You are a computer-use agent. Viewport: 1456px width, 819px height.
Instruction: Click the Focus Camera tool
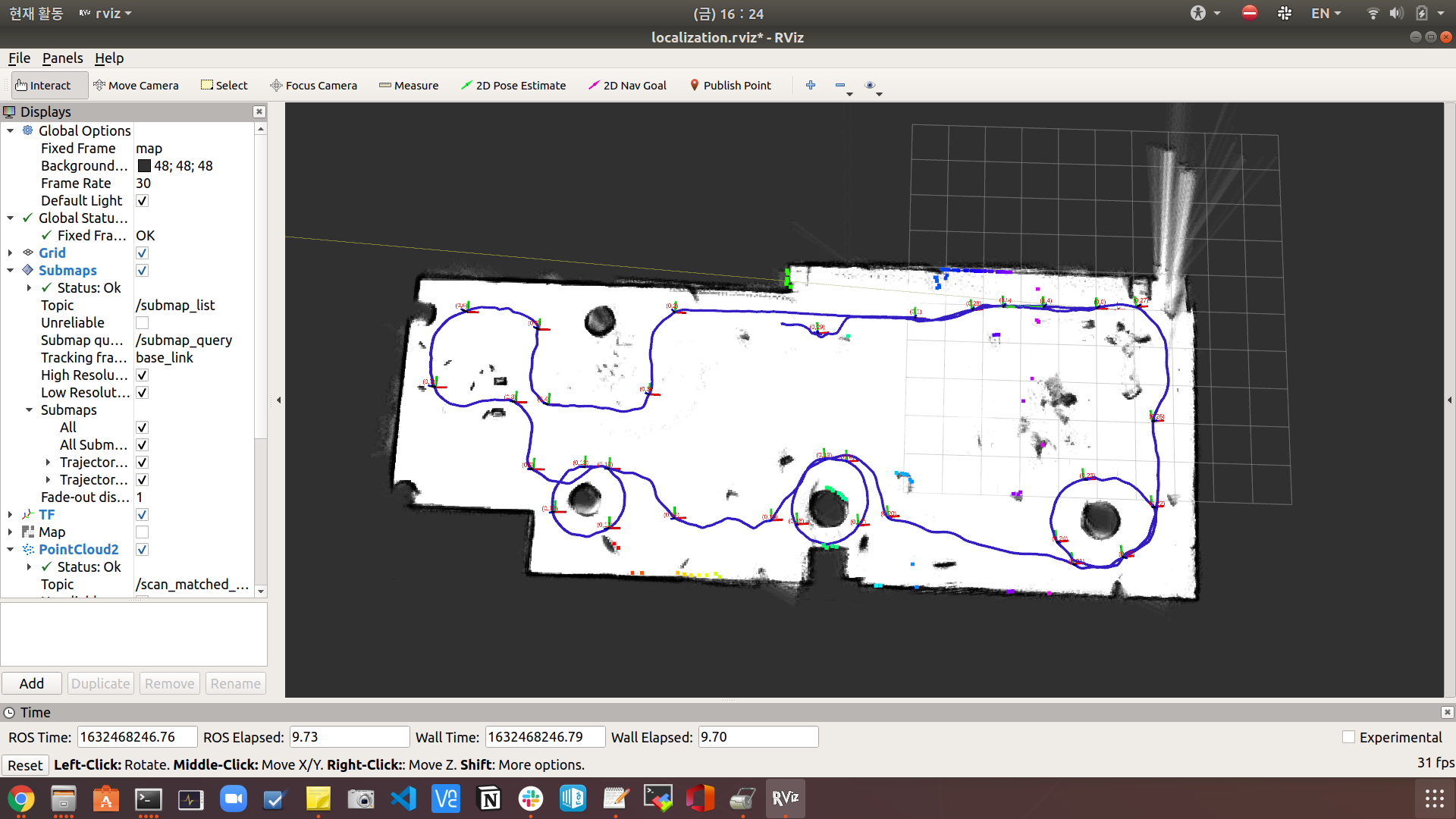click(314, 86)
